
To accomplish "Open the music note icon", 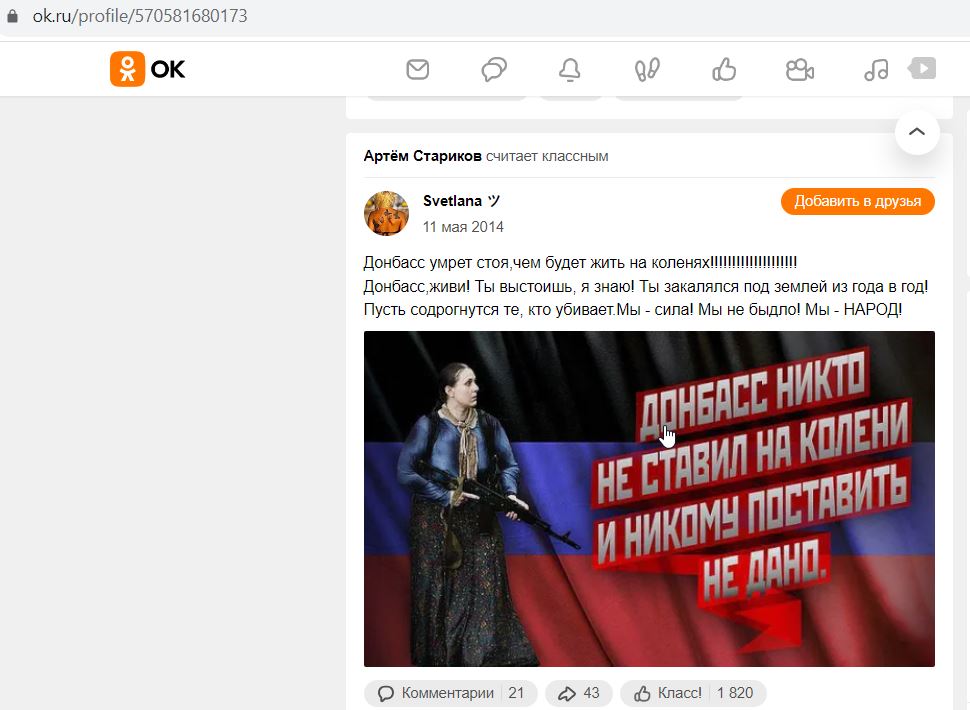I will [x=876, y=69].
